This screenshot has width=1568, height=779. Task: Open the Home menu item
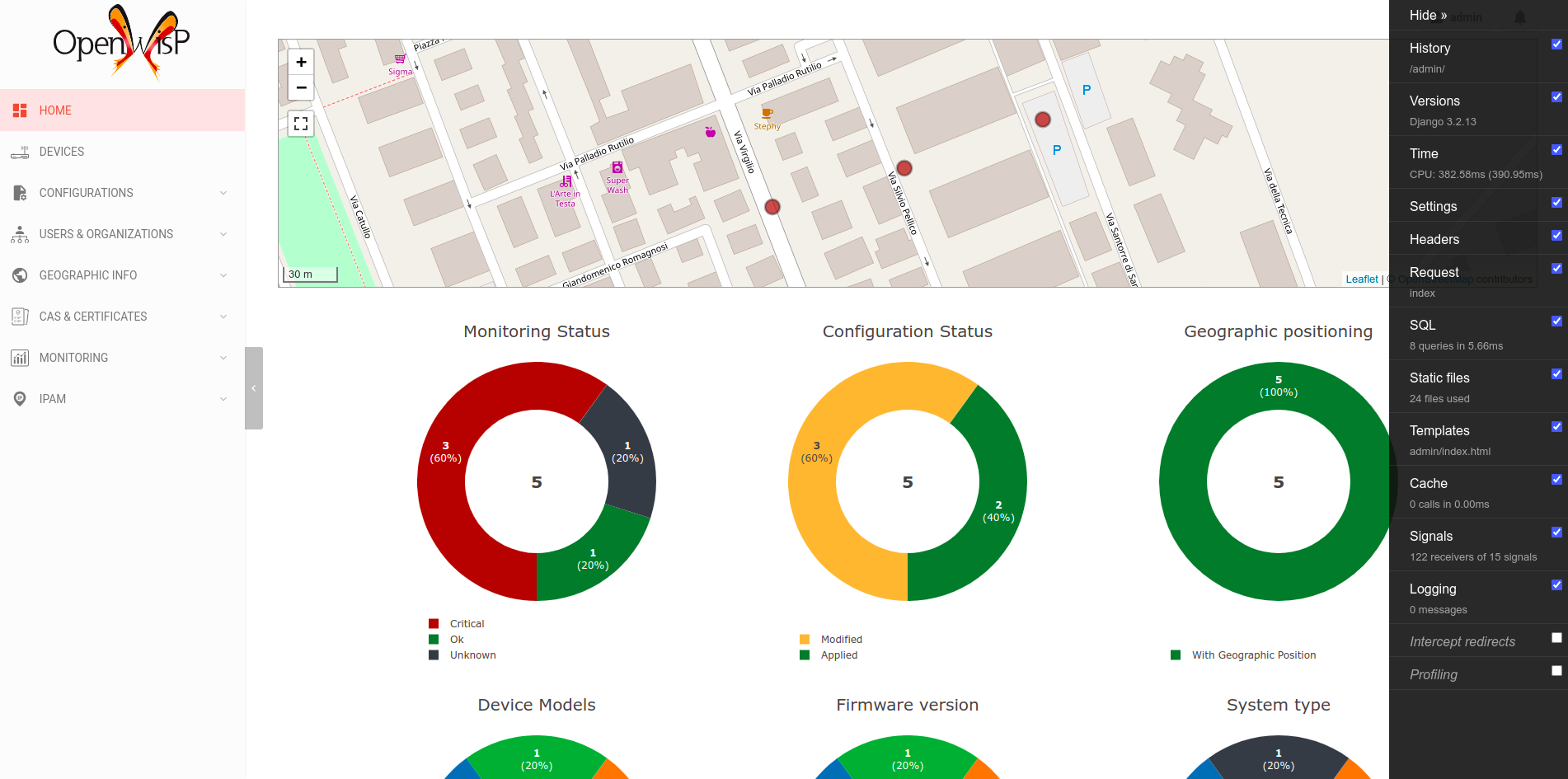(x=55, y=110)
